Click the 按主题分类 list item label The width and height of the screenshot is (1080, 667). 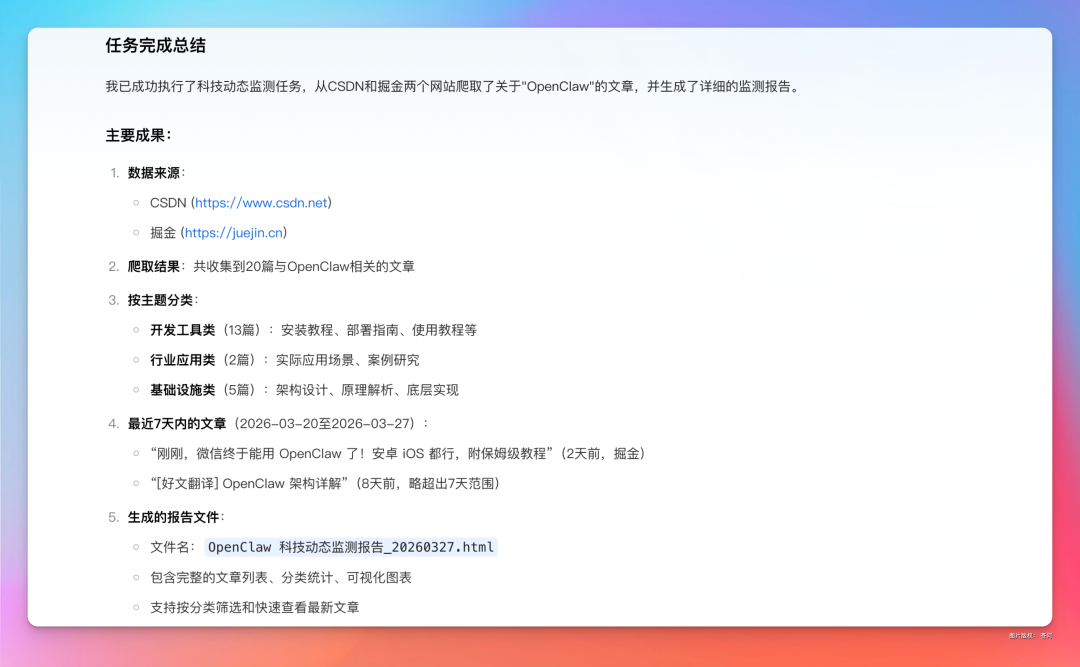click(161, 300)
